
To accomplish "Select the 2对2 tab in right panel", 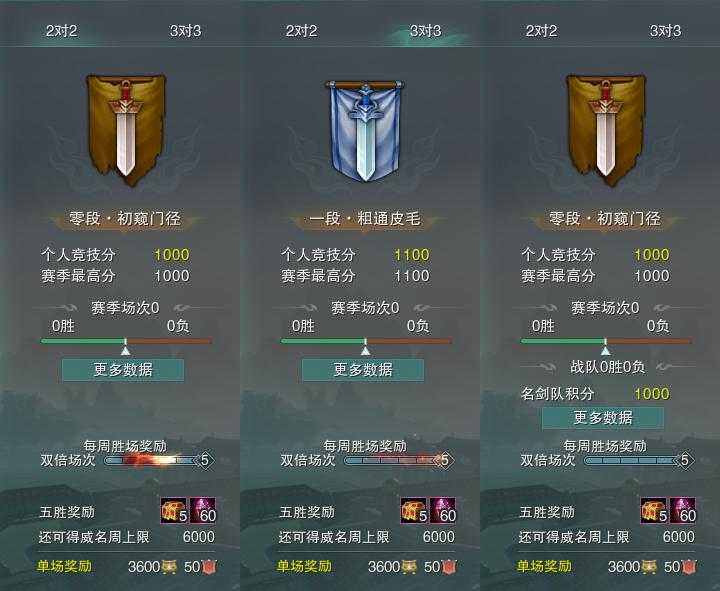I will pyautogui.click(x=541, y=31).
